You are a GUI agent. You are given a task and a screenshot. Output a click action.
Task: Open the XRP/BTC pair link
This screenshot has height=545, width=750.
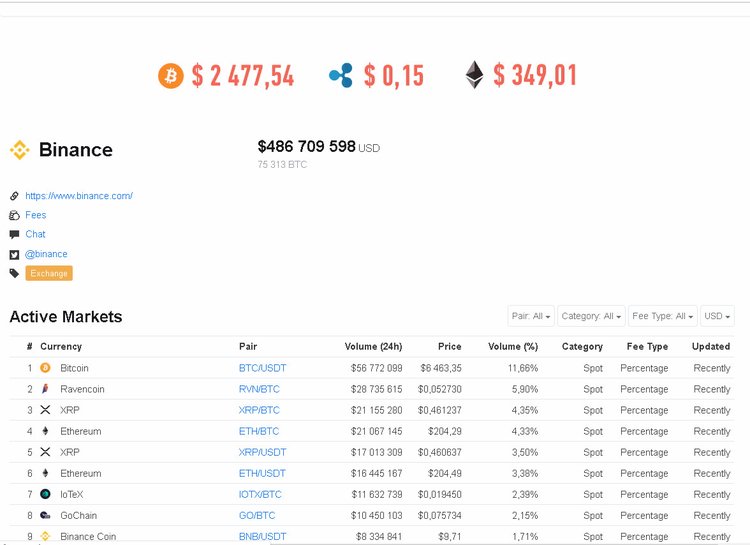click(x=259, y=410)
